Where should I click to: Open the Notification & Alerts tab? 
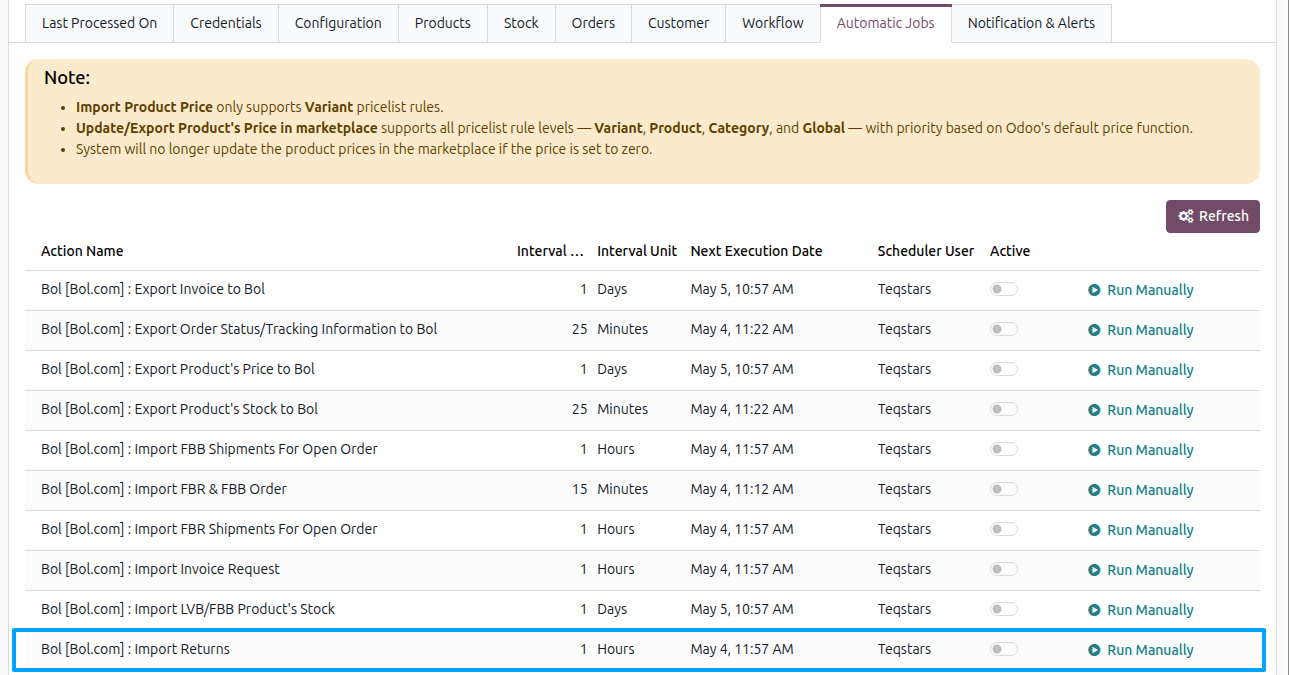(1031, 23)
